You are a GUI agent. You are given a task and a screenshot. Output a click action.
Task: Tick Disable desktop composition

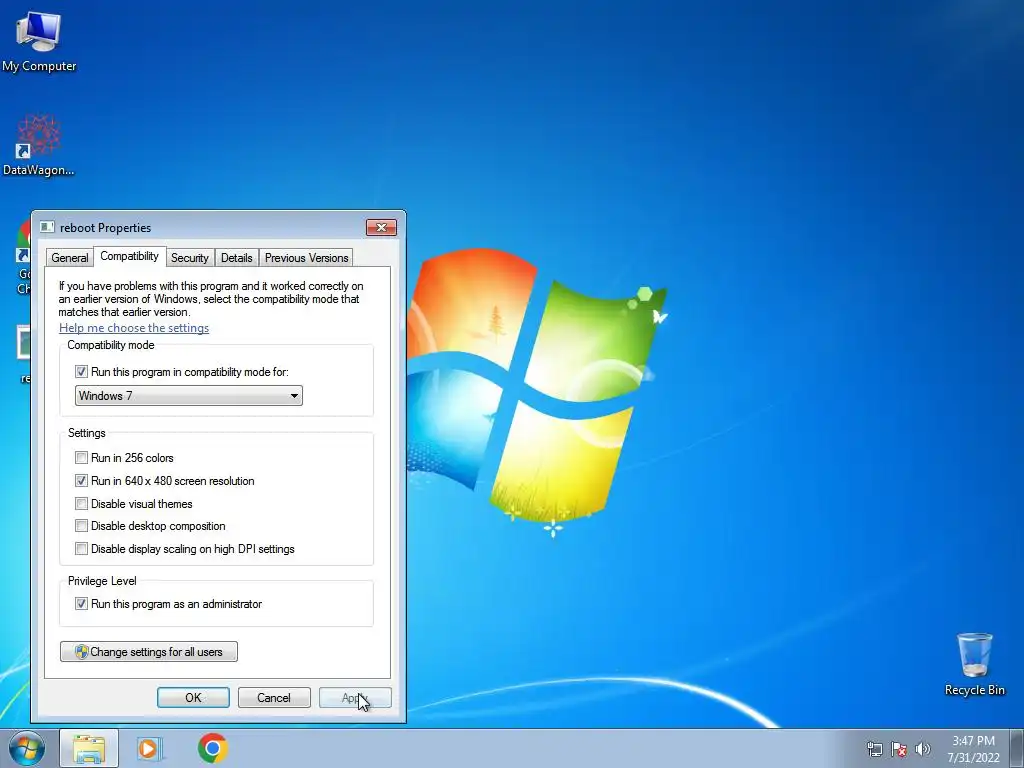(x=81, y=526)
